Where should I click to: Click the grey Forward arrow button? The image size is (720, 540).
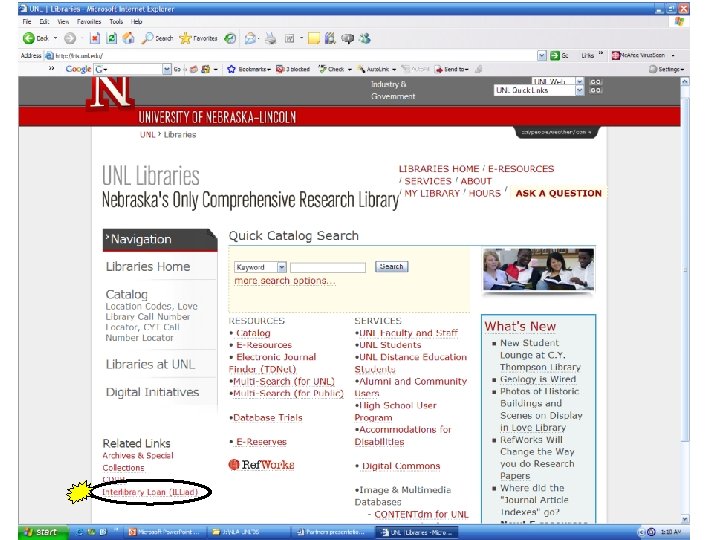pyautogui.click(x=70, y=38)
